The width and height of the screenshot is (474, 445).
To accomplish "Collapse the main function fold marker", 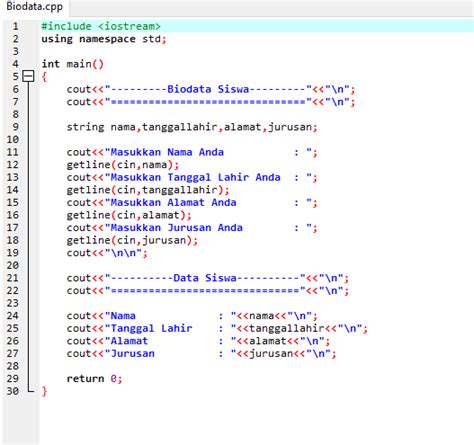I will click(x=28, y=77).
